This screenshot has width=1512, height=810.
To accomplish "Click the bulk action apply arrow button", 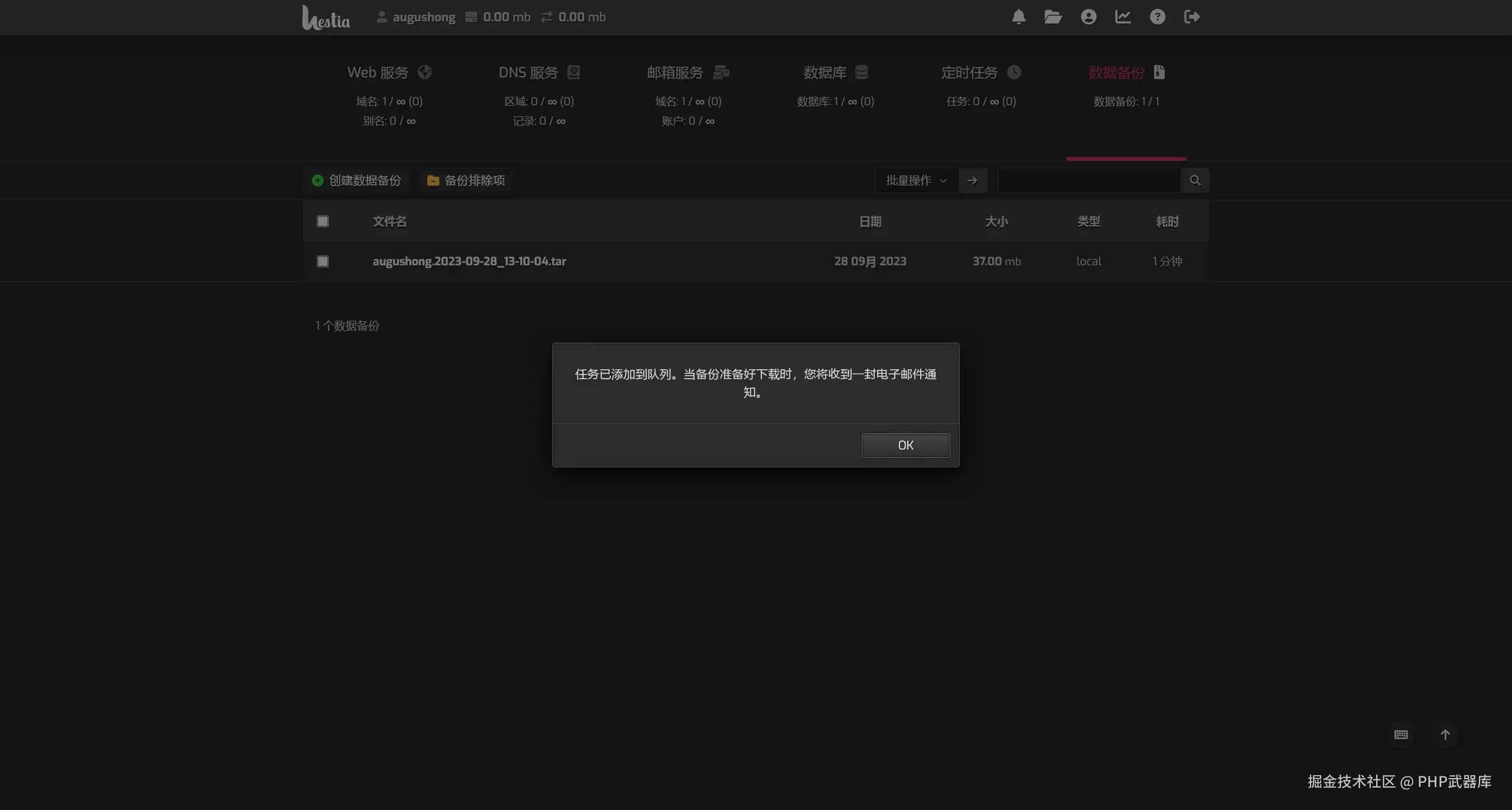I will (x=972, y=181).
